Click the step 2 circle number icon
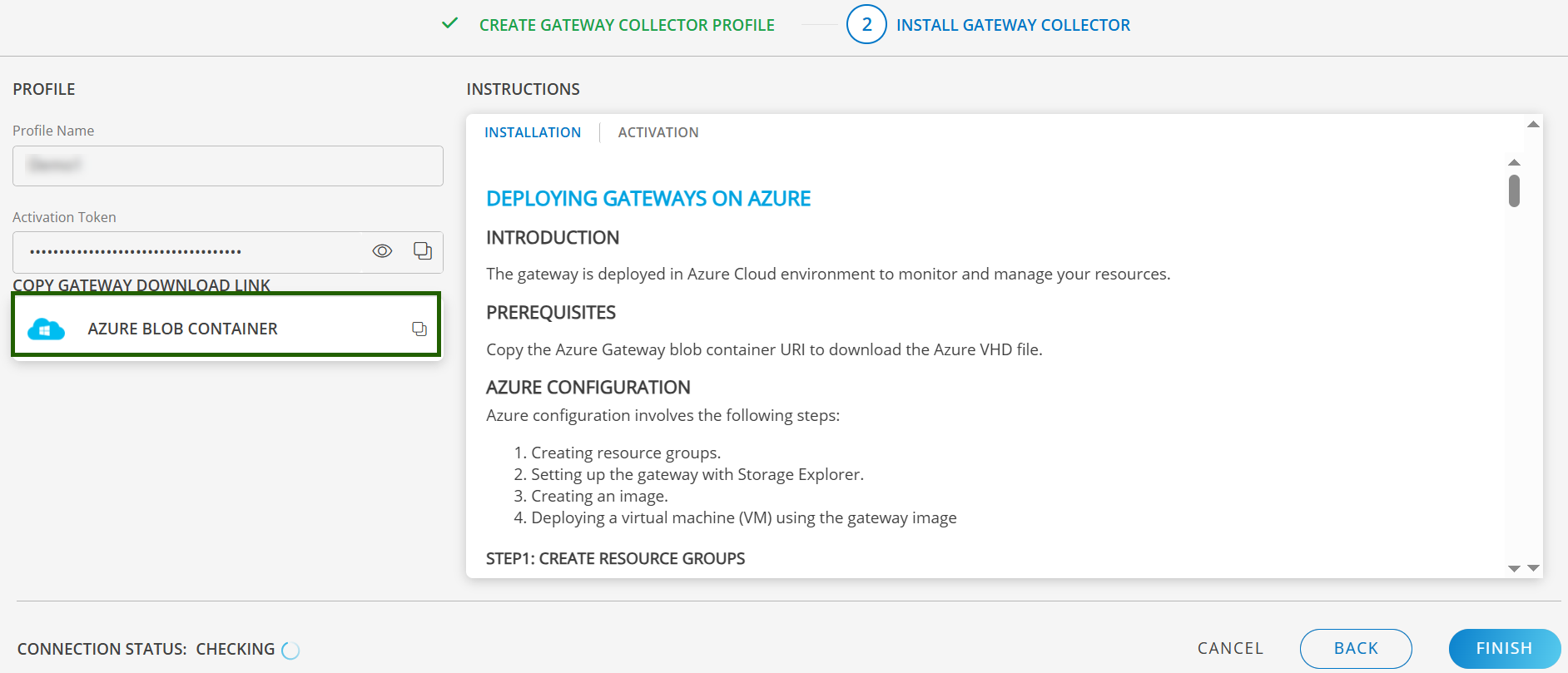 pyautogui.click(x=866, y=25)
